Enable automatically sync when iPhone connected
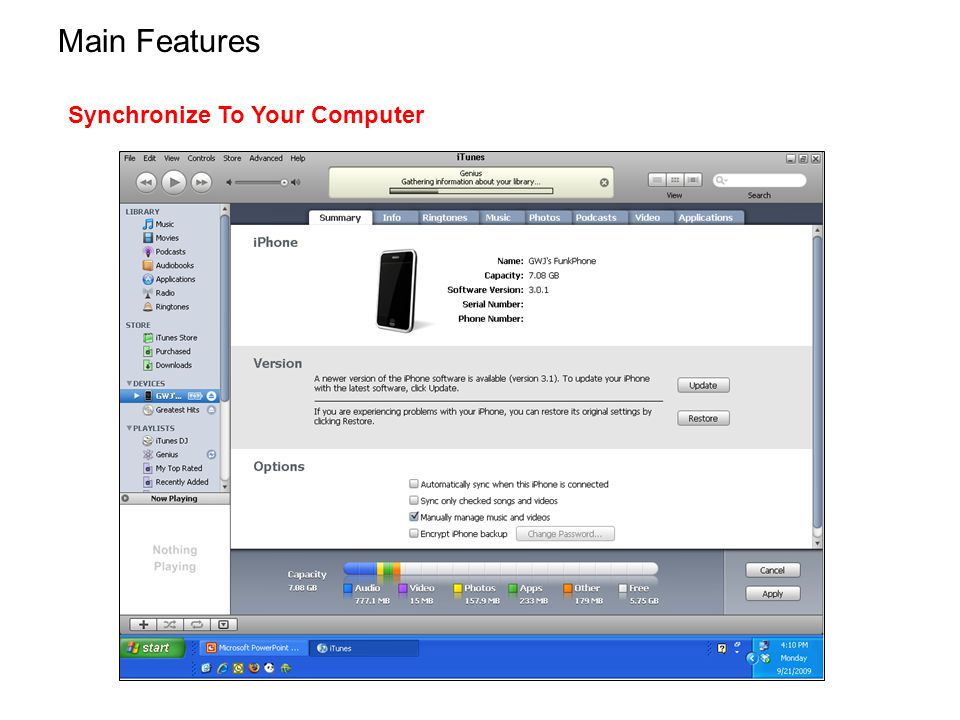The height and width of the screenshot is (720, 960). click(x=414, y=484)
